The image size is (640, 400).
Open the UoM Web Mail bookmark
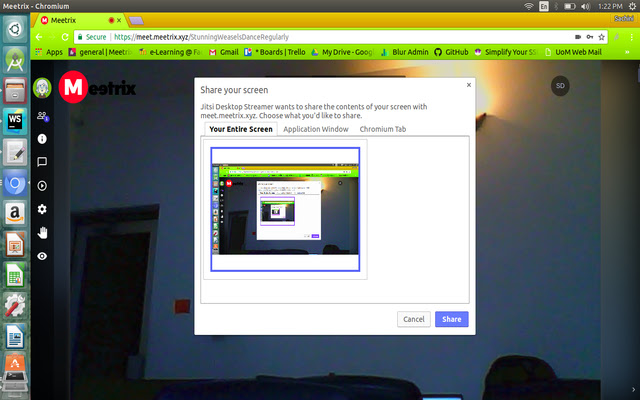pos(573,52)
